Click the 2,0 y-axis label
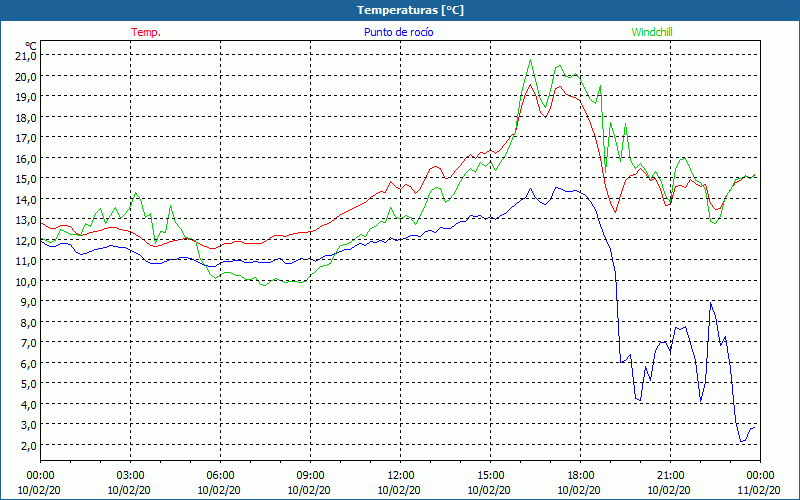 [29, 445]
